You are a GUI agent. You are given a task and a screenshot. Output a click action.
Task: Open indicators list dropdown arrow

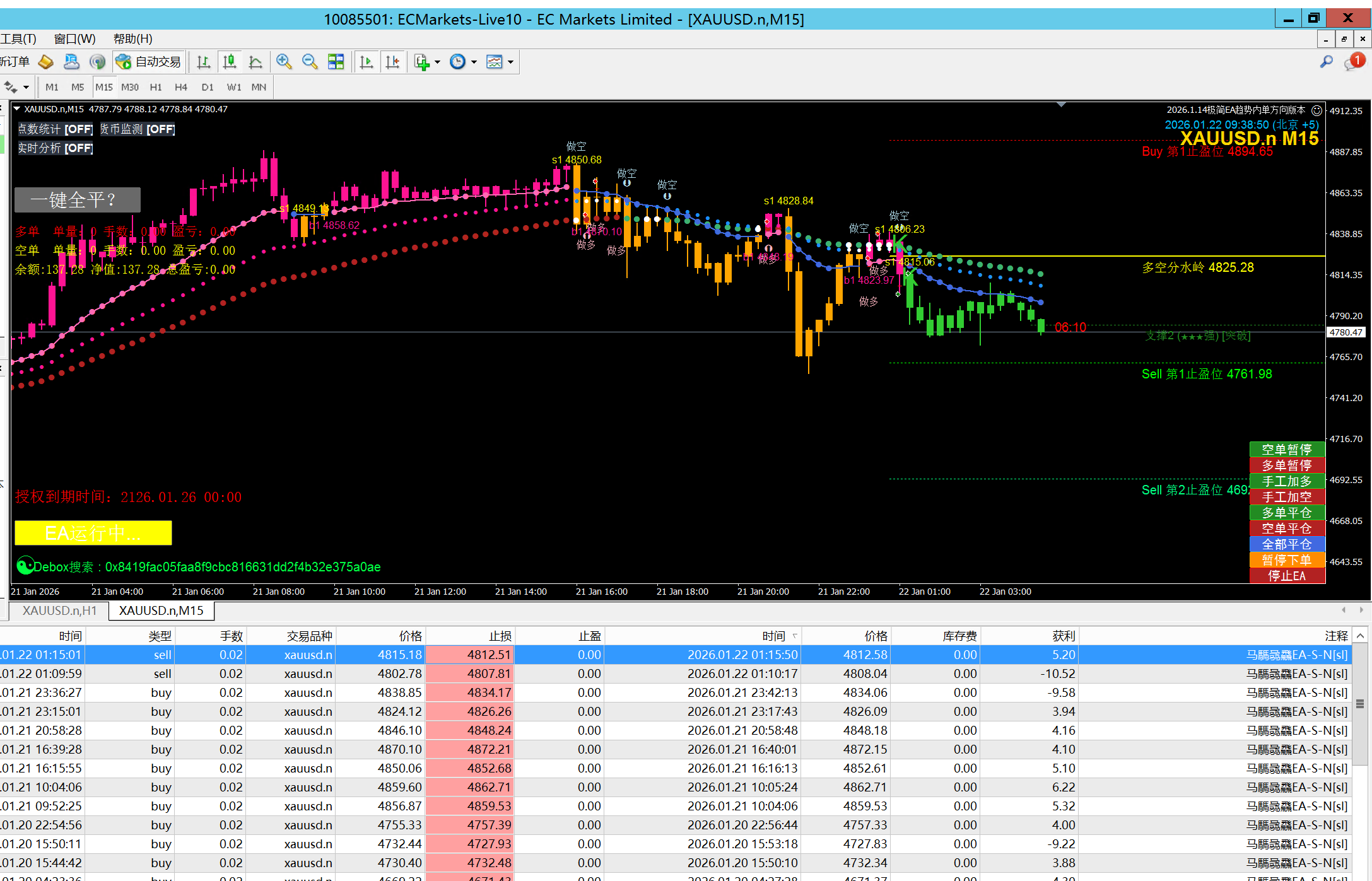(x=437, y=62)
